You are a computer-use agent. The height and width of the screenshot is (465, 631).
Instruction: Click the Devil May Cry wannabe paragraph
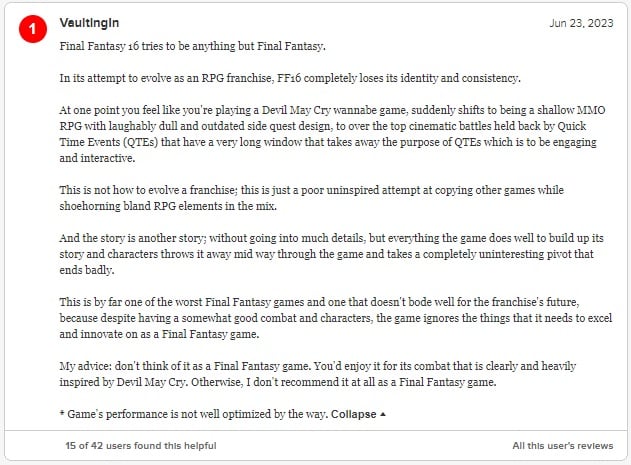(x=332, y=134)
